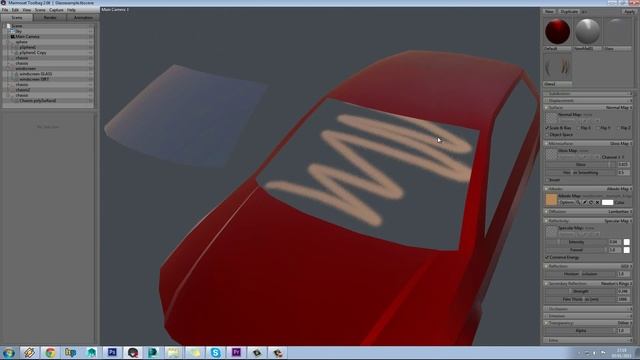
Task: Open the Help menu
Action: point(71,10)
